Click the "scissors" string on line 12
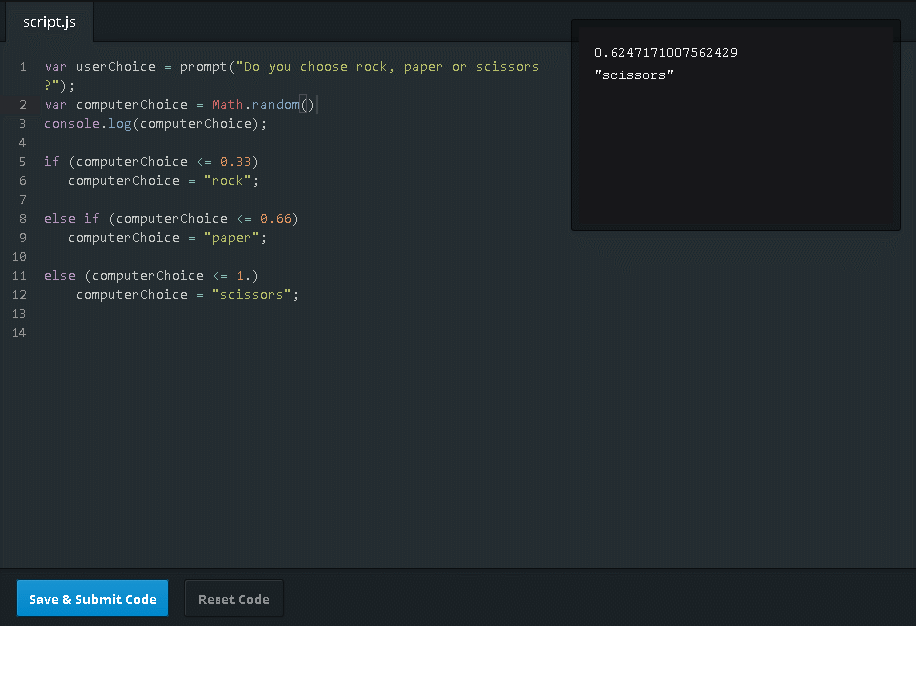The width and height of the screenshot is (916, 685). tap(251, 294)
